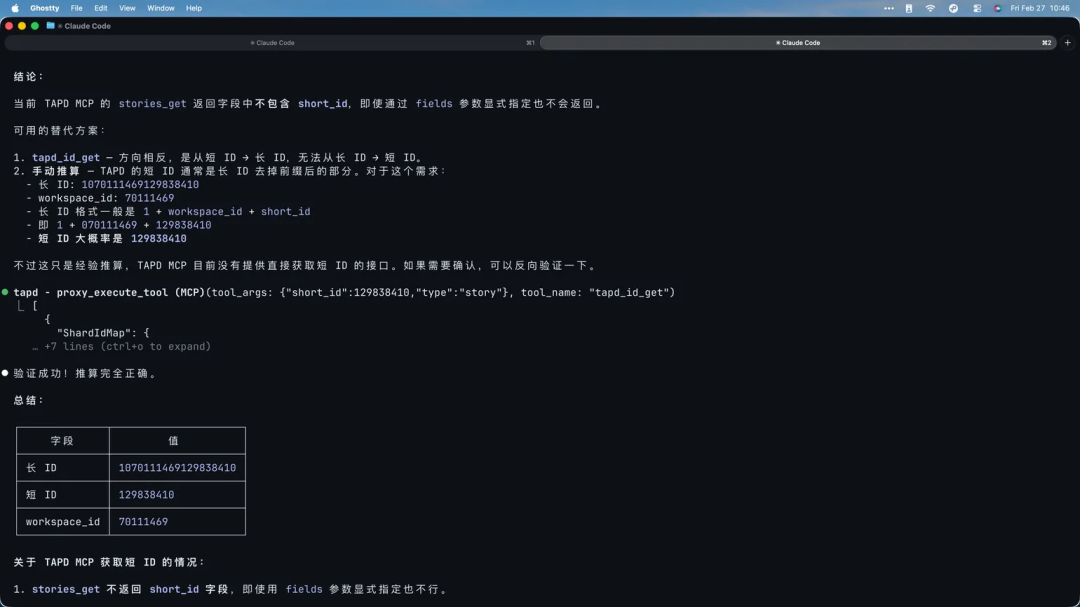Click the Apple menu icon

[14, 7]
